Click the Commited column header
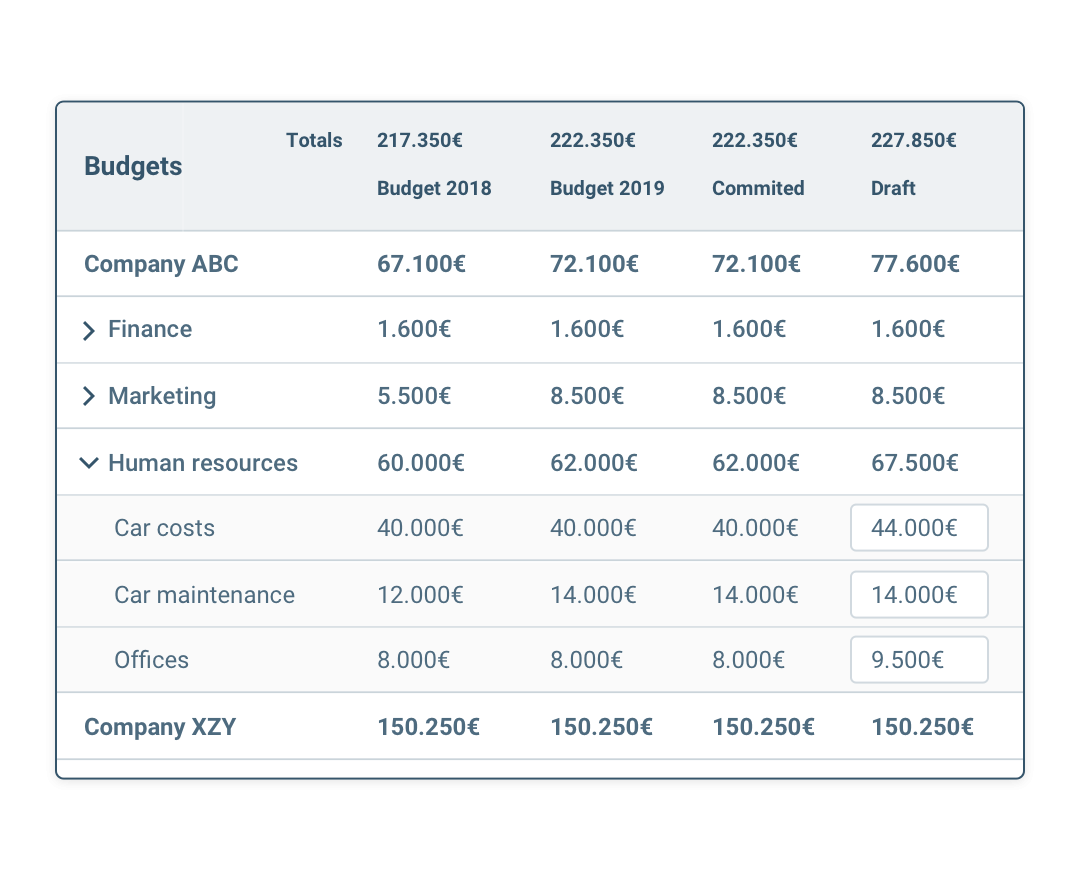1080x880 pixels. click(x=758, y=188)
